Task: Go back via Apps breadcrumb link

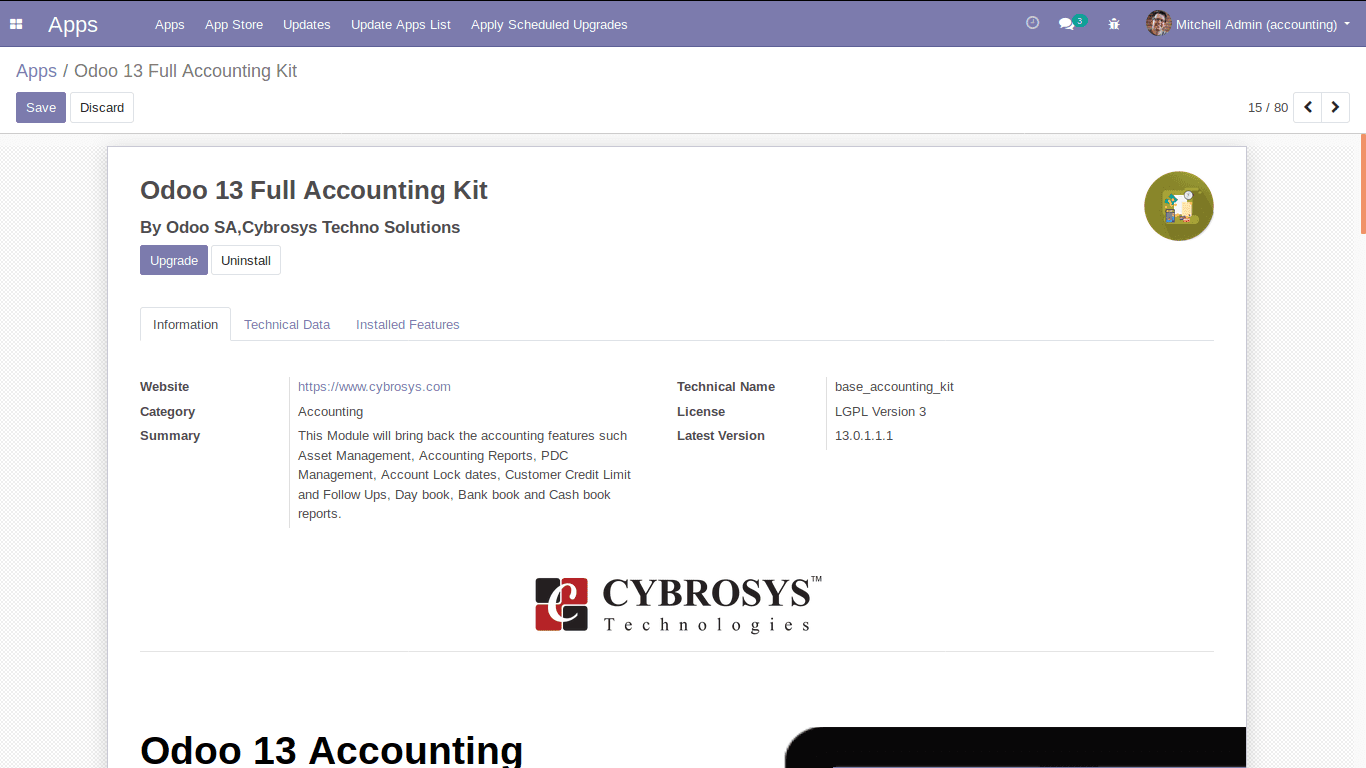Action: point(37,71)
